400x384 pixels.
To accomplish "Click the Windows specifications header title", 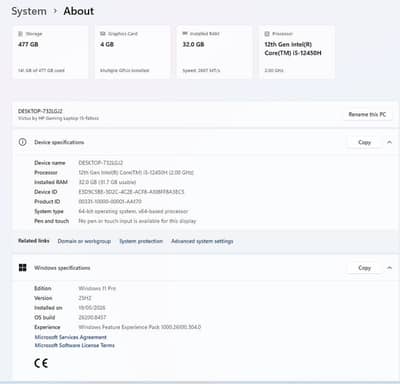I will 62,268.
